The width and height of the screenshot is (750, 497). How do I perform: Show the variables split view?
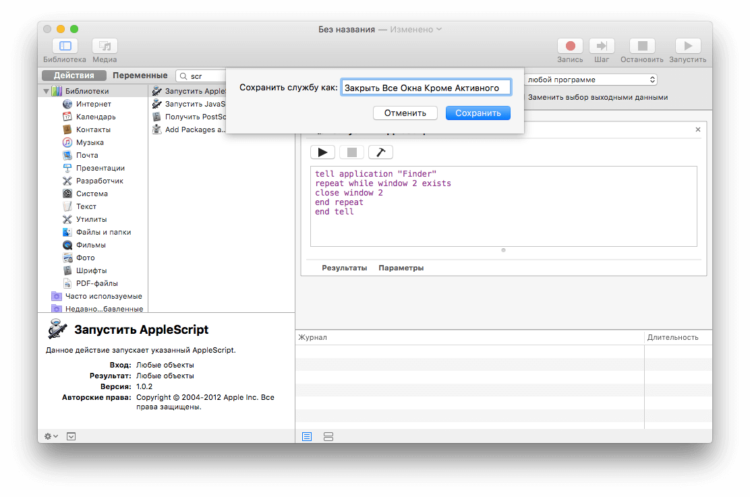pos(328,436)
